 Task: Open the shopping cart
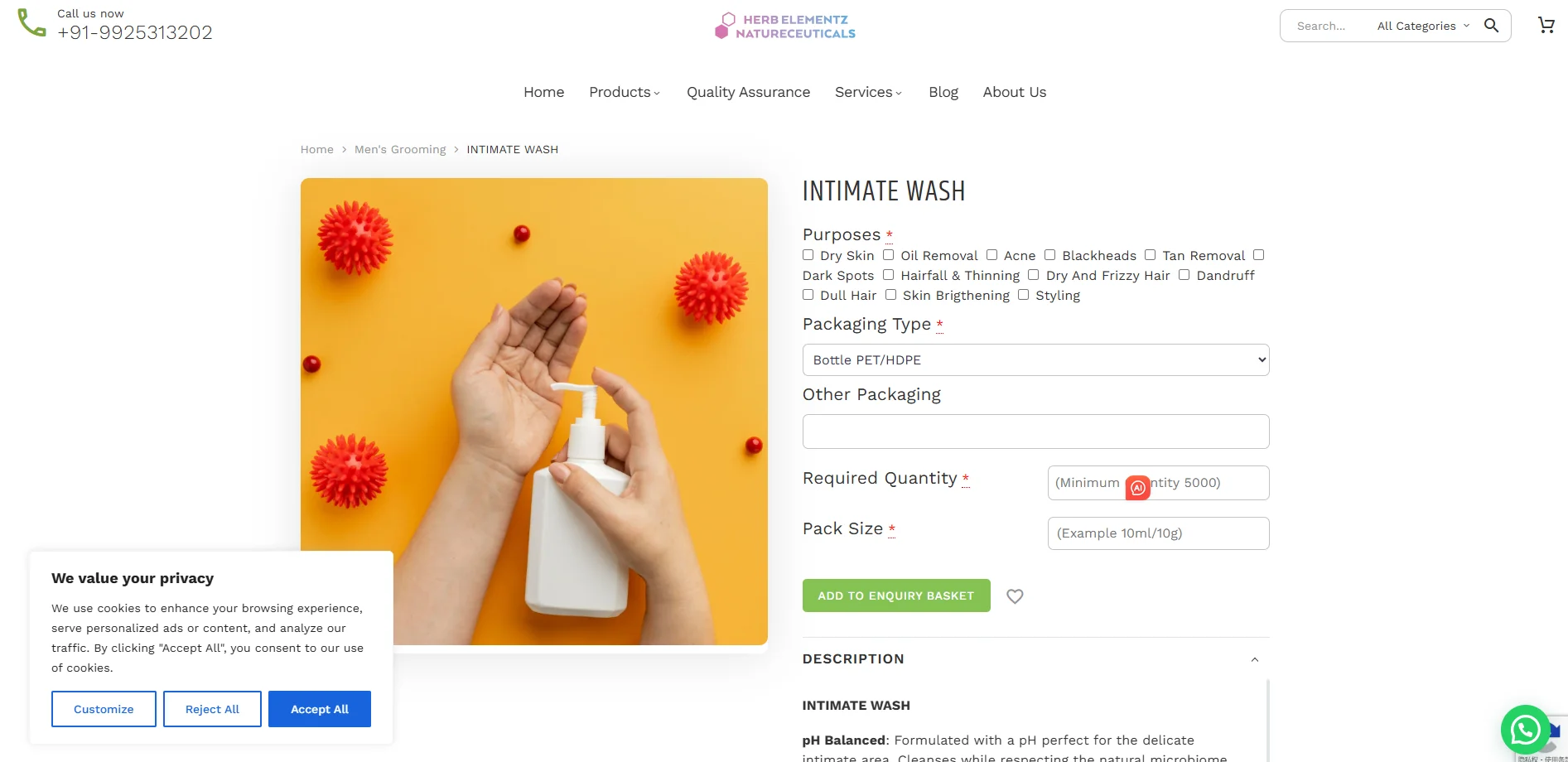pos(1546,25)
